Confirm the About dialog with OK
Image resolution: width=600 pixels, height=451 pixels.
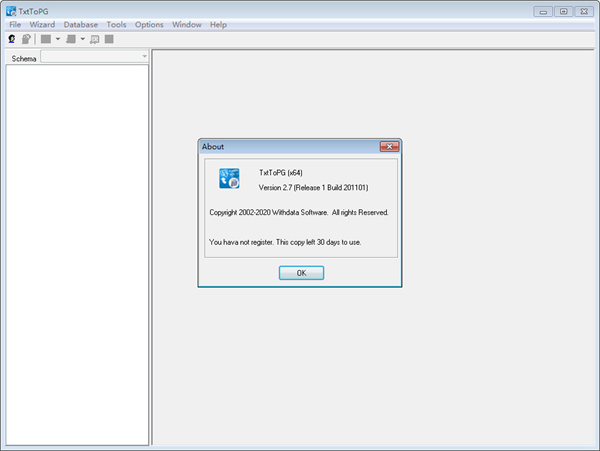[302, 273]
